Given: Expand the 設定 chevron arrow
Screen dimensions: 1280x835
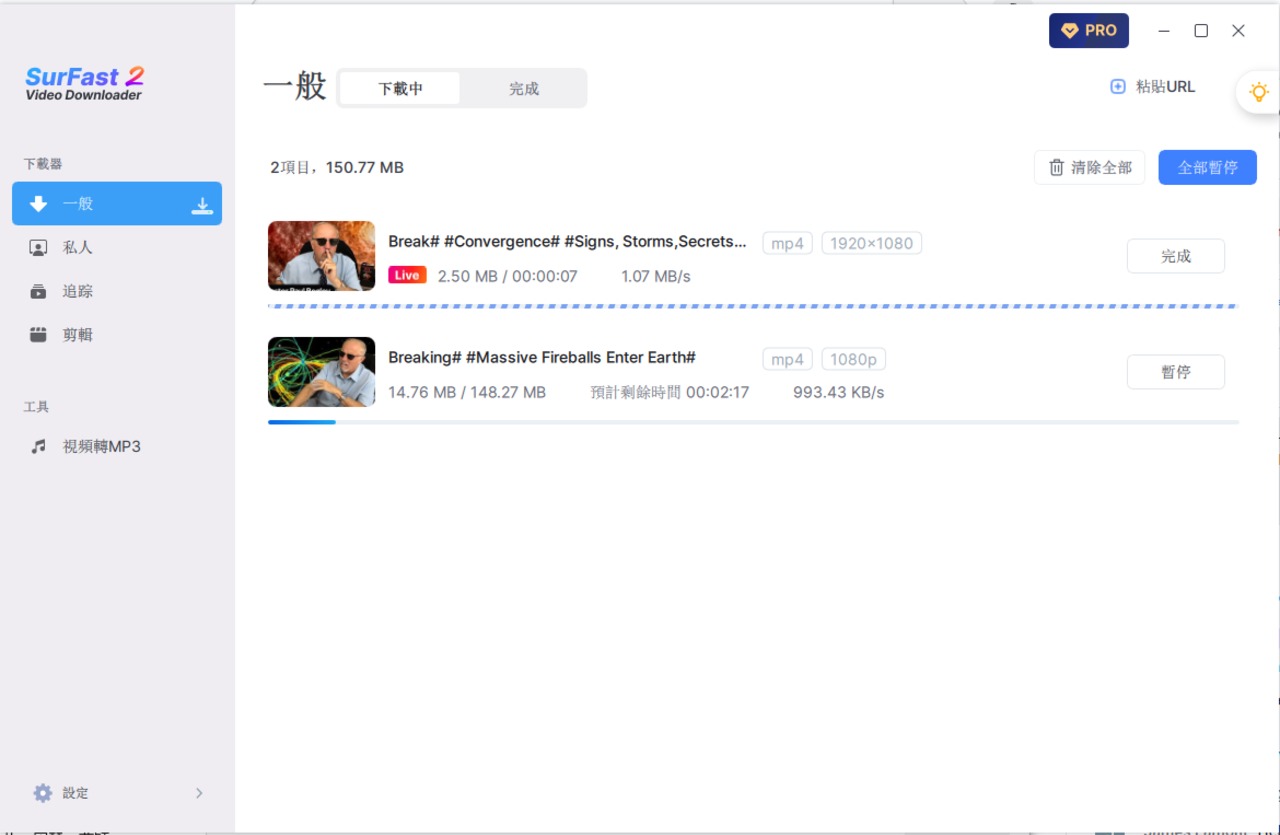Looking at the screenshot, I should [199, 793].
